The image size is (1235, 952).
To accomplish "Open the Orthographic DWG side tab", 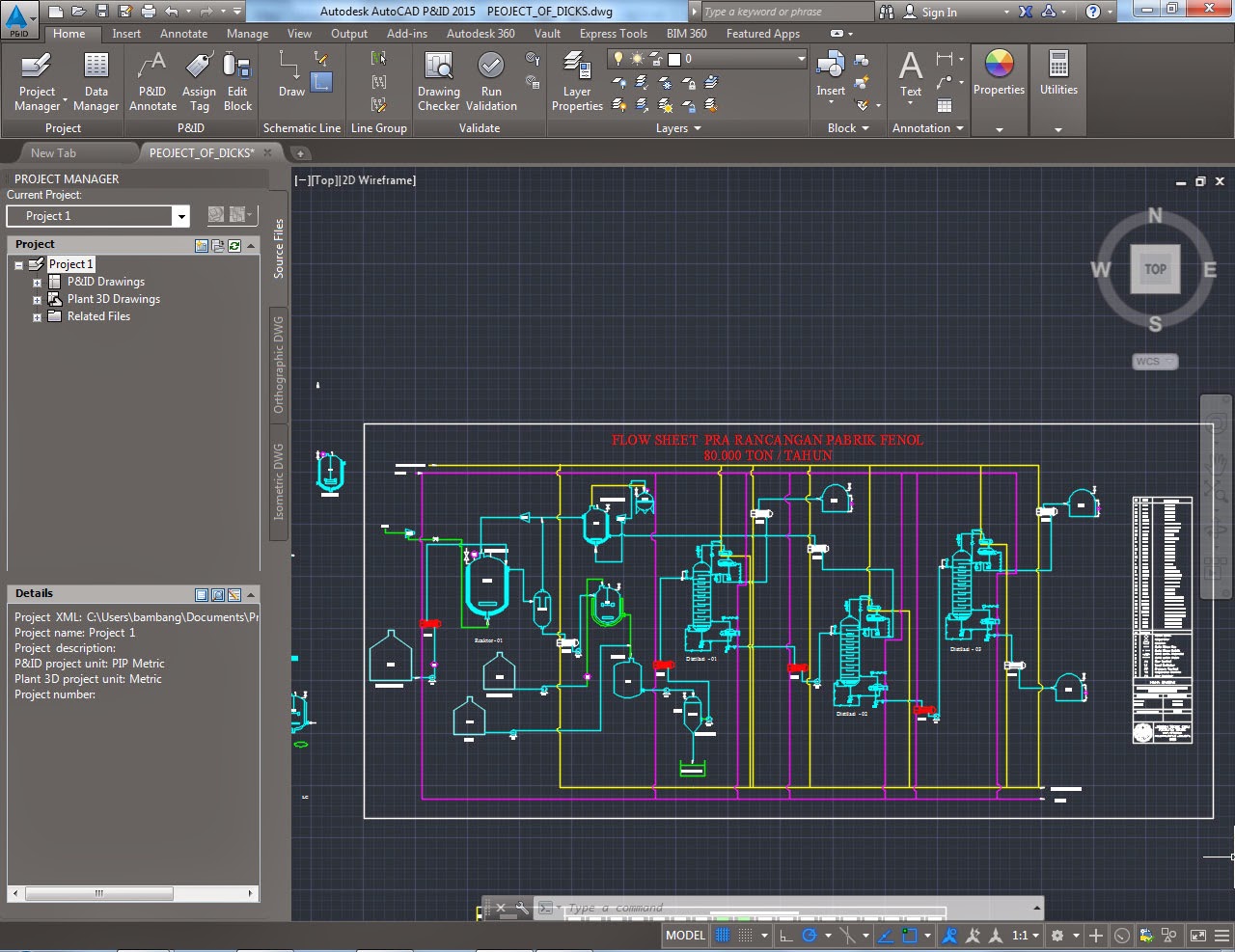I will [x=279, y=365].
